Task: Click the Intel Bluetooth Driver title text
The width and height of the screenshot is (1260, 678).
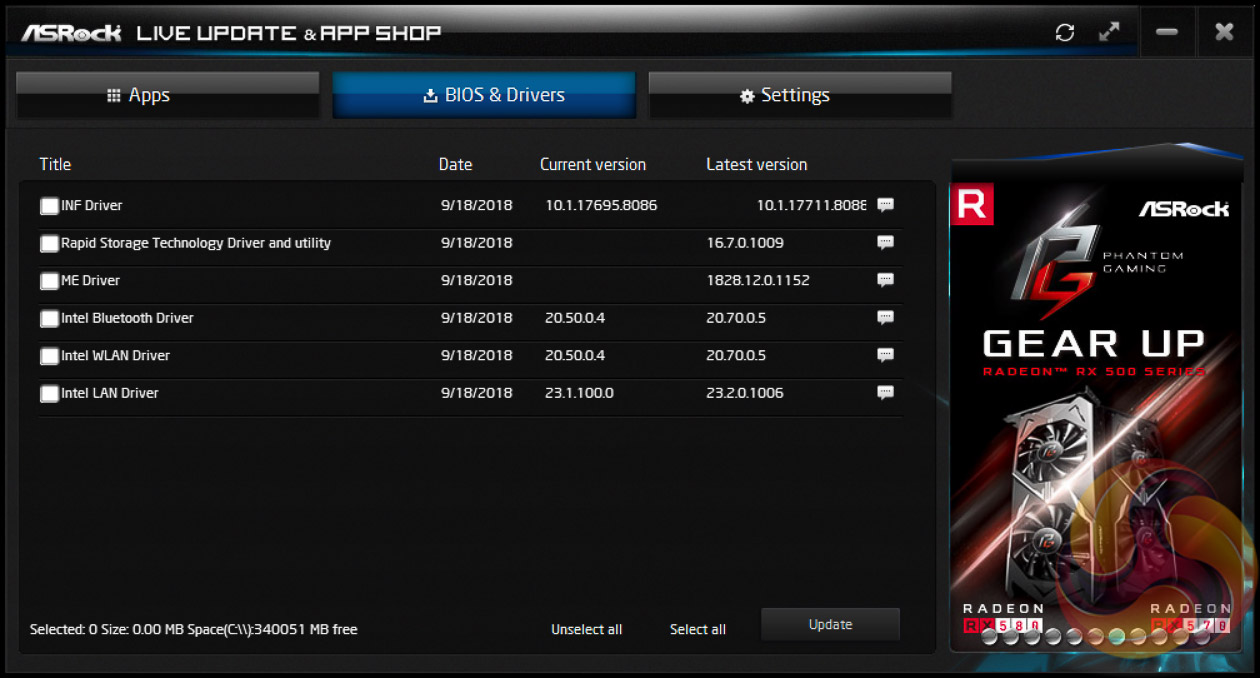Action: click(127, 318)
